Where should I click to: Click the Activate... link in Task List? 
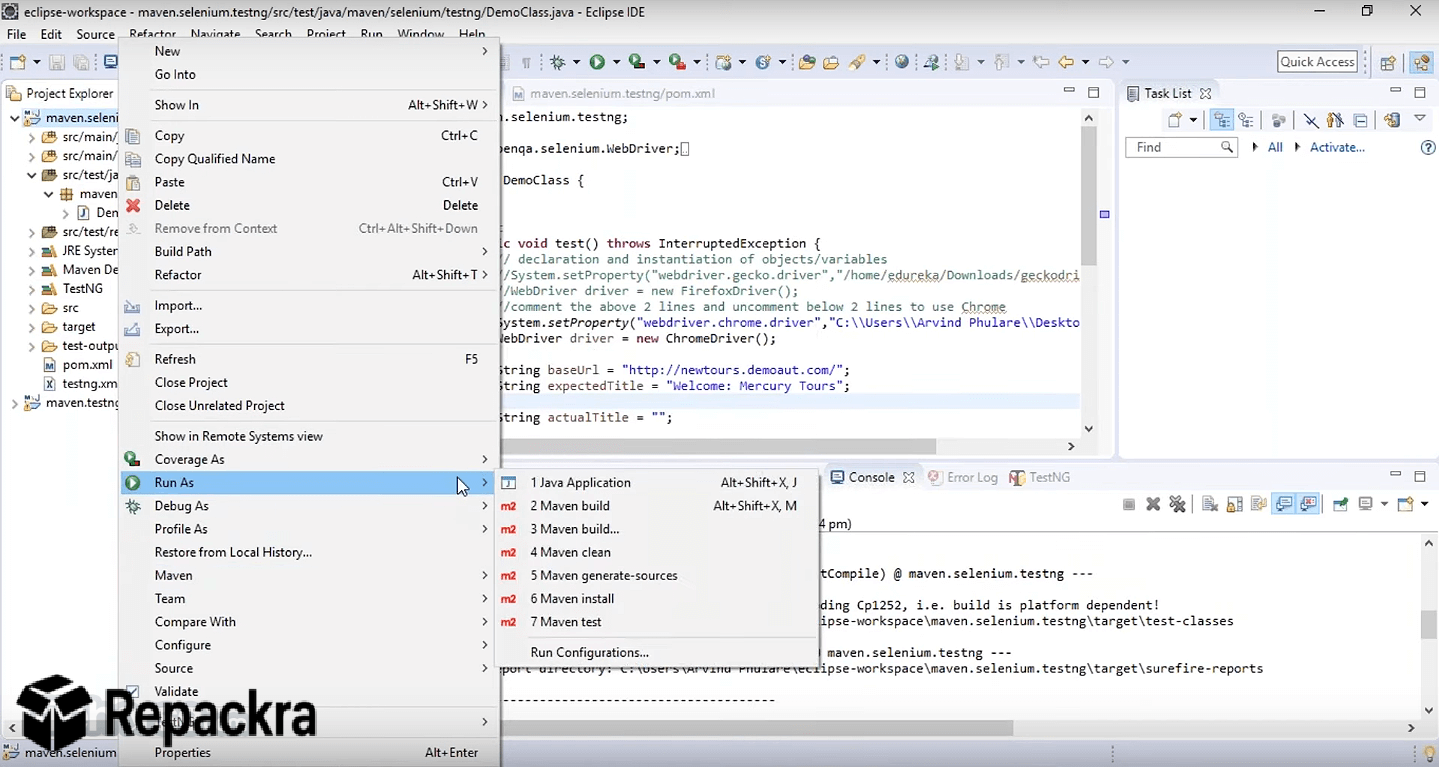point(1337,147)
